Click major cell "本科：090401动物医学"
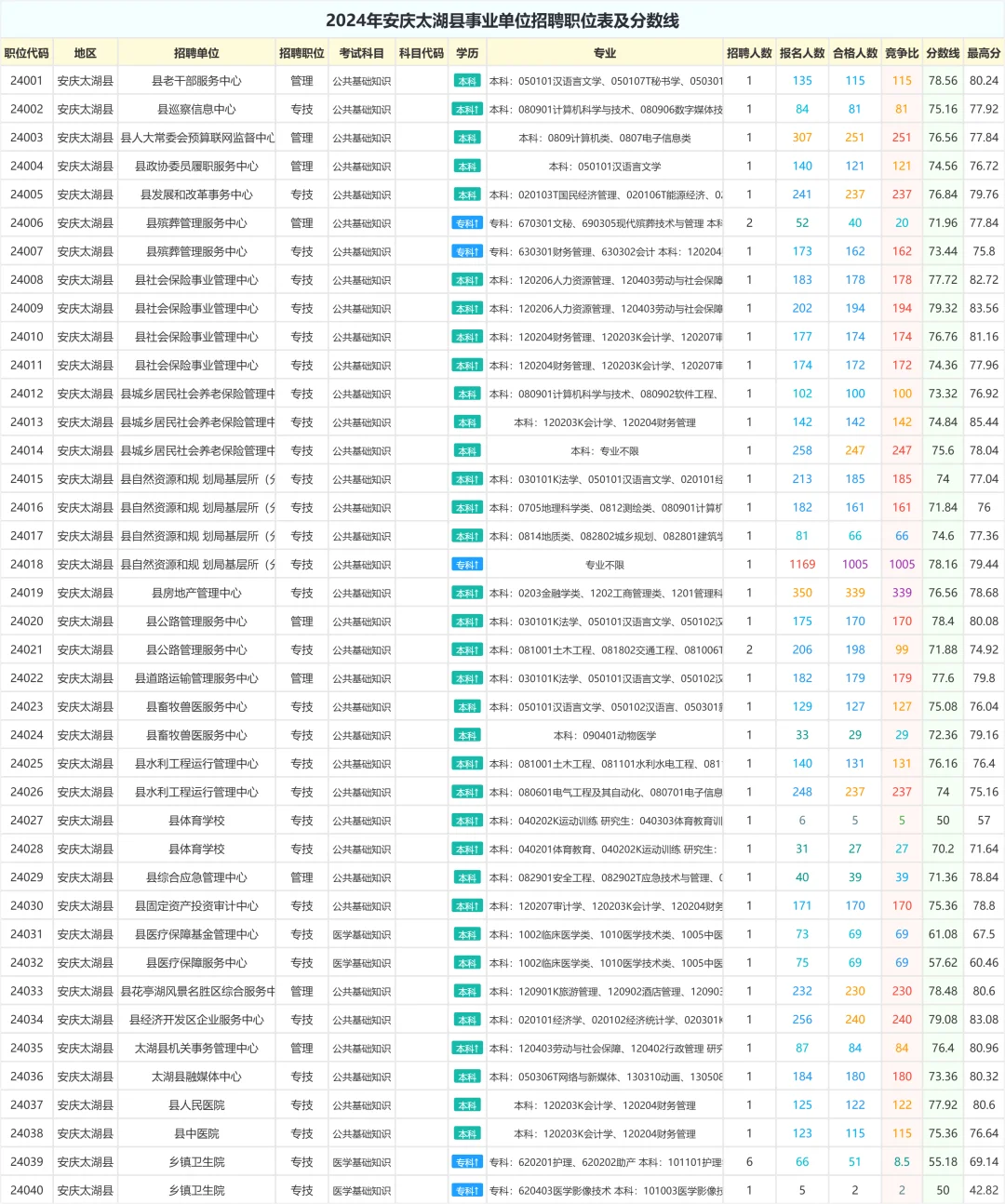1005x1204 pixels. click(605, 735)
